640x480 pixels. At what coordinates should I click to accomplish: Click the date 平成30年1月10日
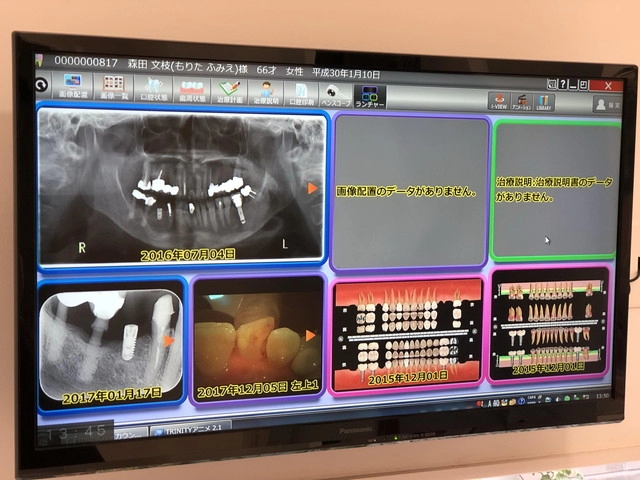click(346, 73)
